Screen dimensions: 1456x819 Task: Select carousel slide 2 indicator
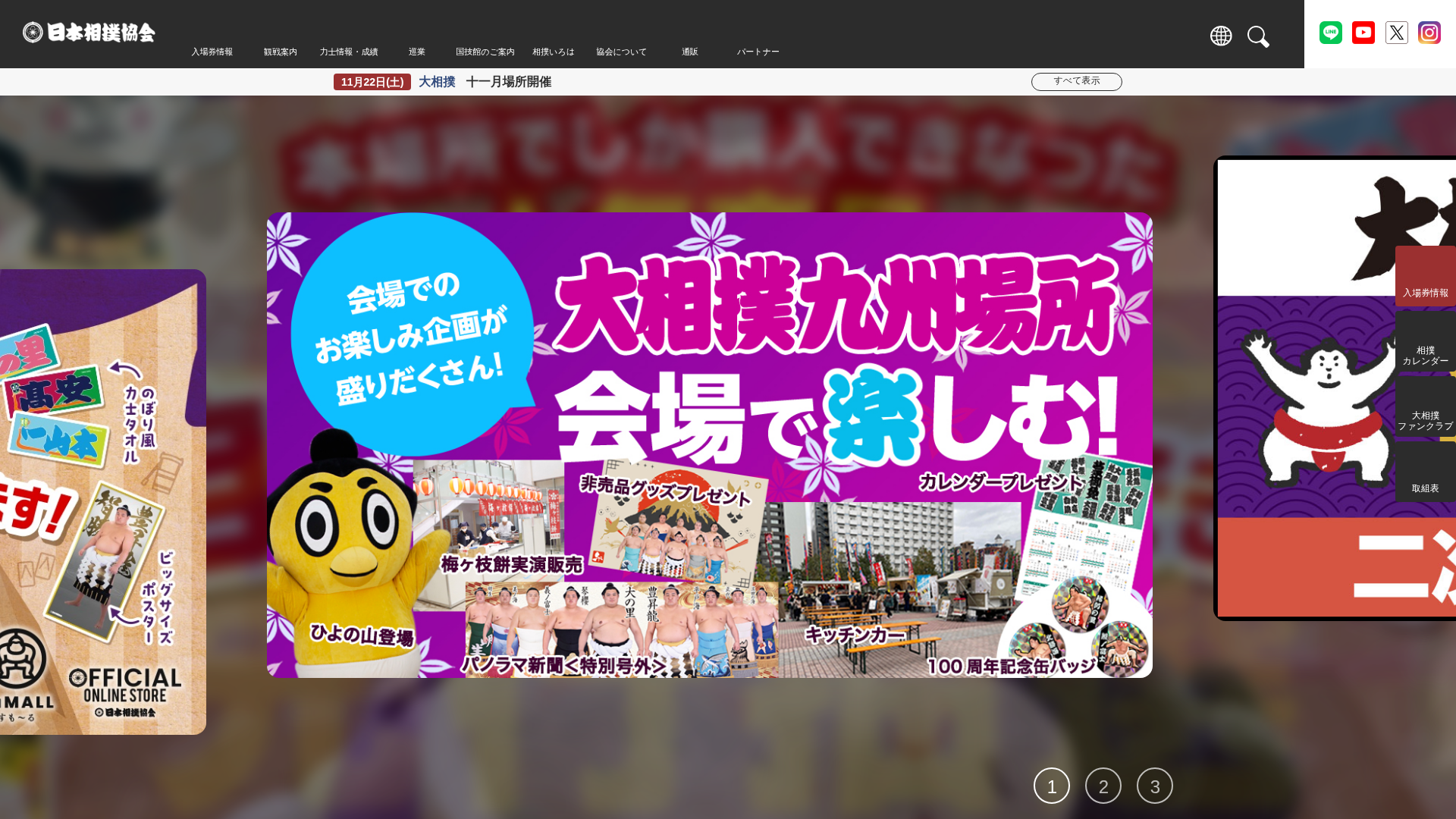[x=1103, y=786]
